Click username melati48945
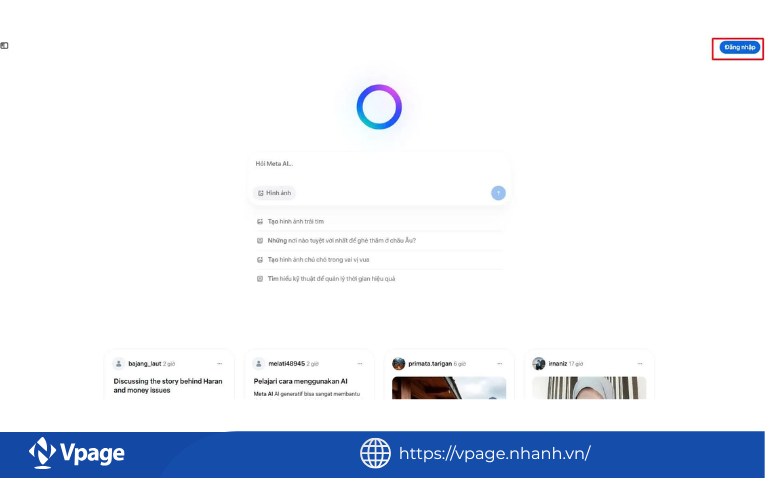 (286, 364)
